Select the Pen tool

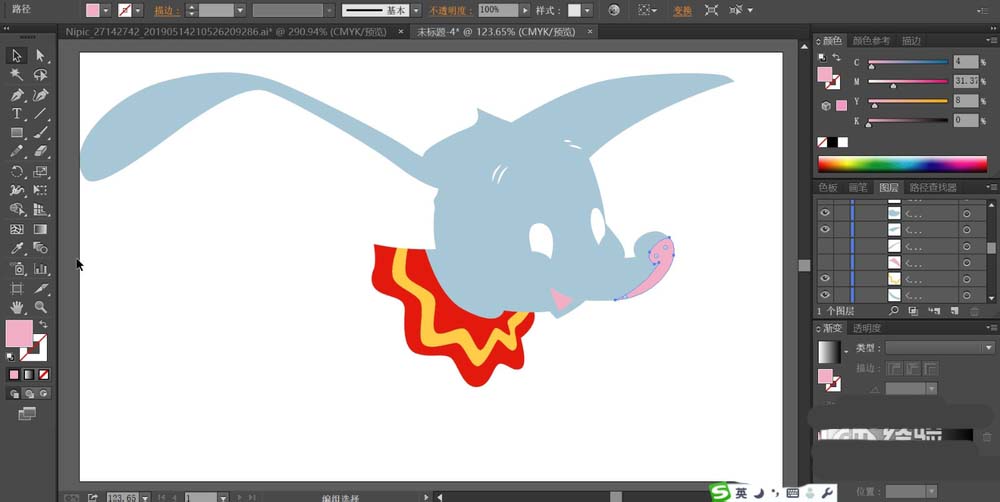[x=17, y=95]
